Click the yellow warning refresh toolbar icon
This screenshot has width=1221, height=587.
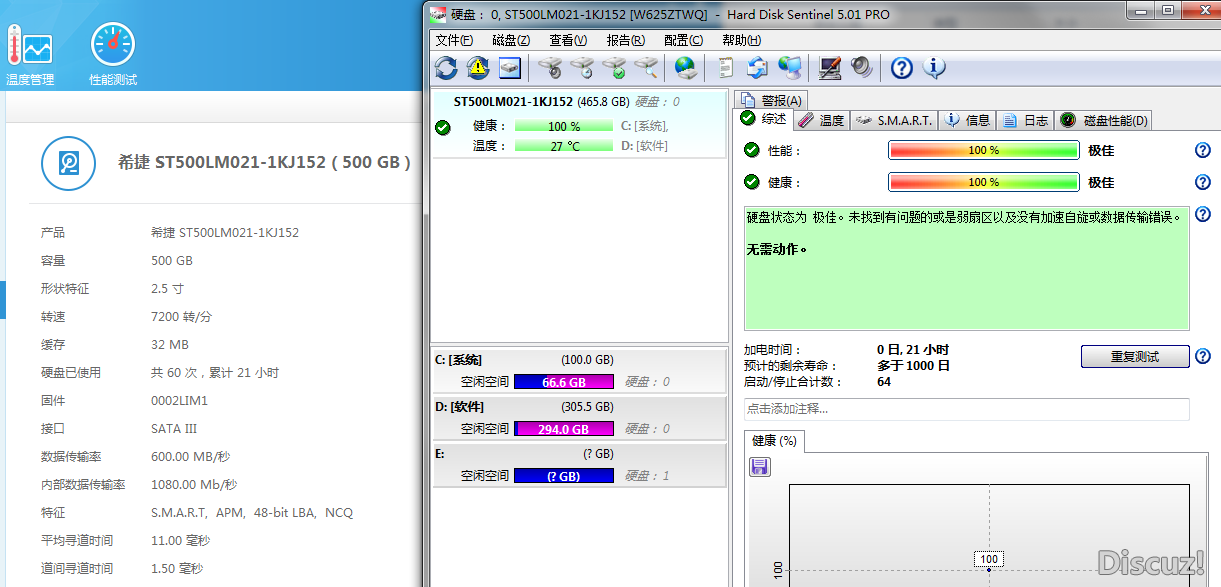478,68
